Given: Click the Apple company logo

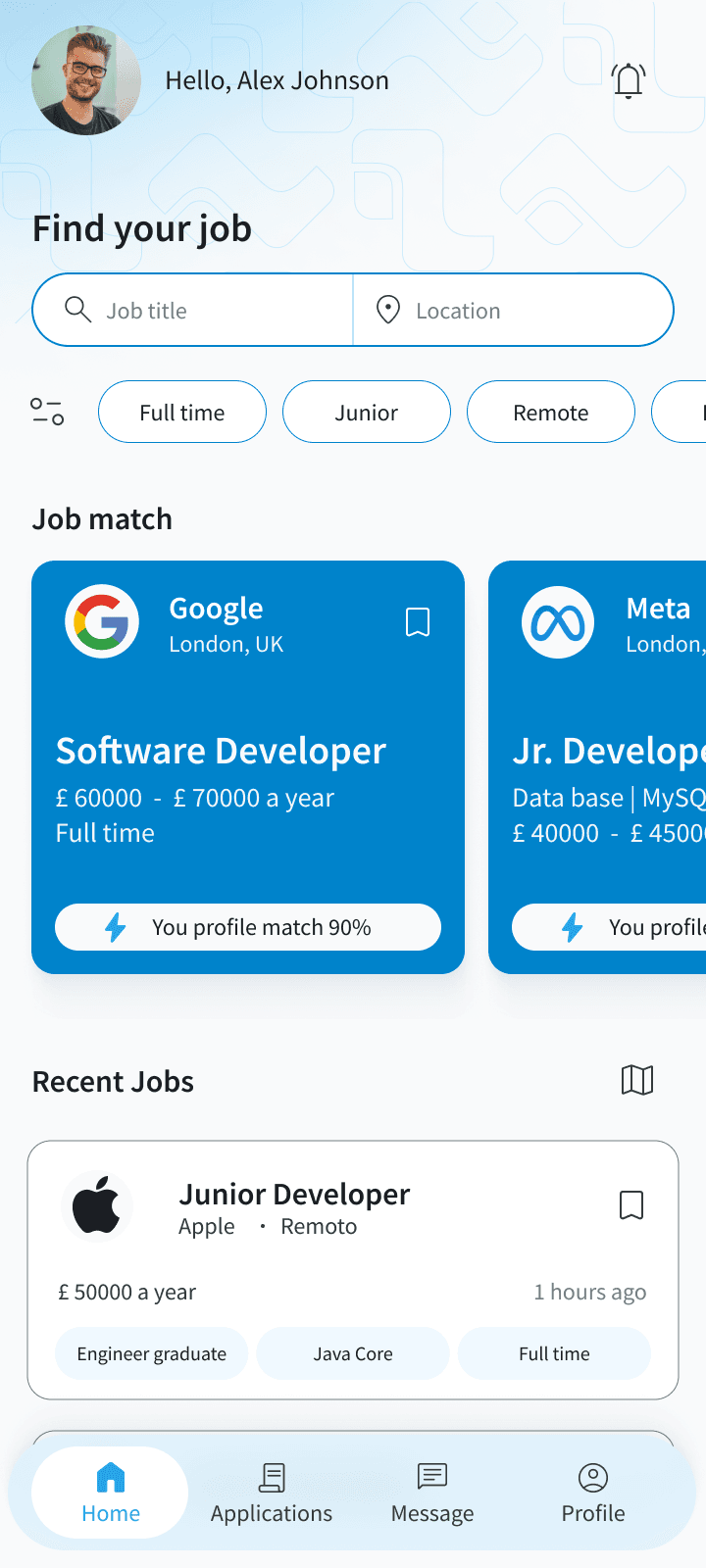Looking at the screenshot, I should coord(97,1205).
